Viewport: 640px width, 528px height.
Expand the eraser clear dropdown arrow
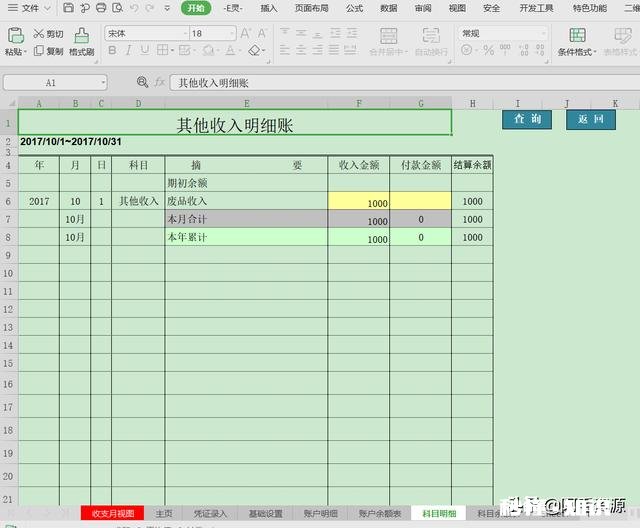tap(264, 51)
